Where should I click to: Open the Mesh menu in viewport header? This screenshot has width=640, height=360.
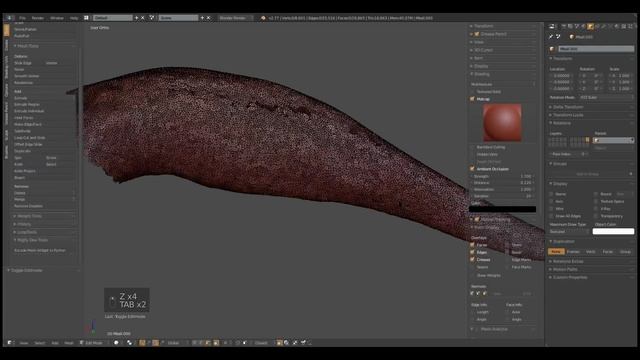pyautogui.click(x=69, y=343)
